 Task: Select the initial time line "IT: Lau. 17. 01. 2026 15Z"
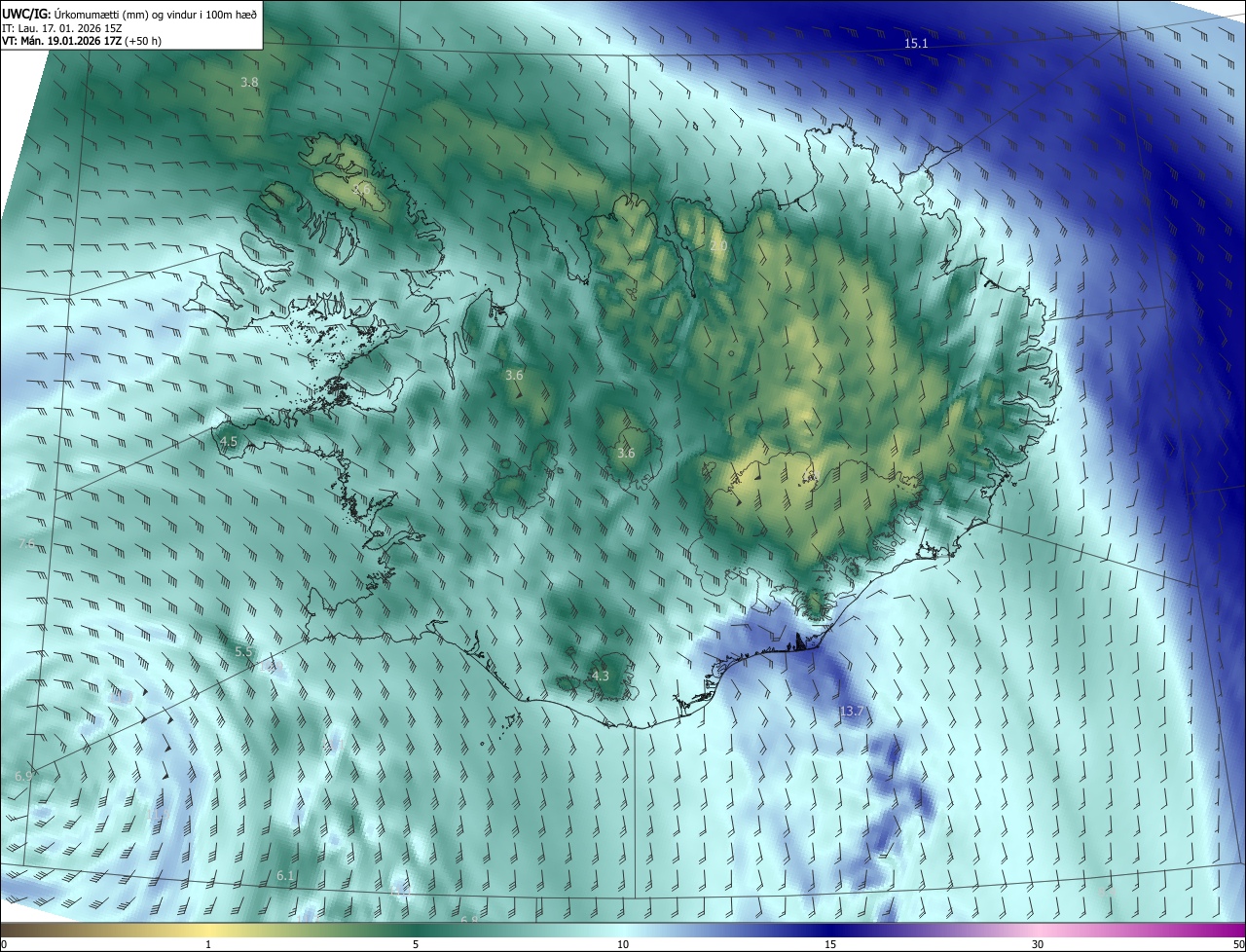click(61, 27)
